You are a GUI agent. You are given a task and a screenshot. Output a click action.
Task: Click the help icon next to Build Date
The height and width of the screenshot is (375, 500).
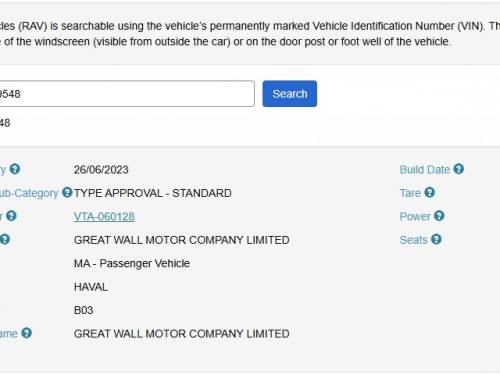tap(459, 169)
